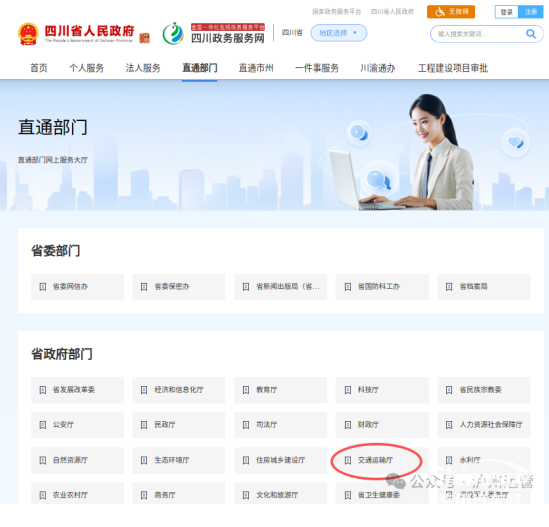The image size is (549, 527).
Task: Click the icon beside 省档案局
Action: (x=449, y=287)
